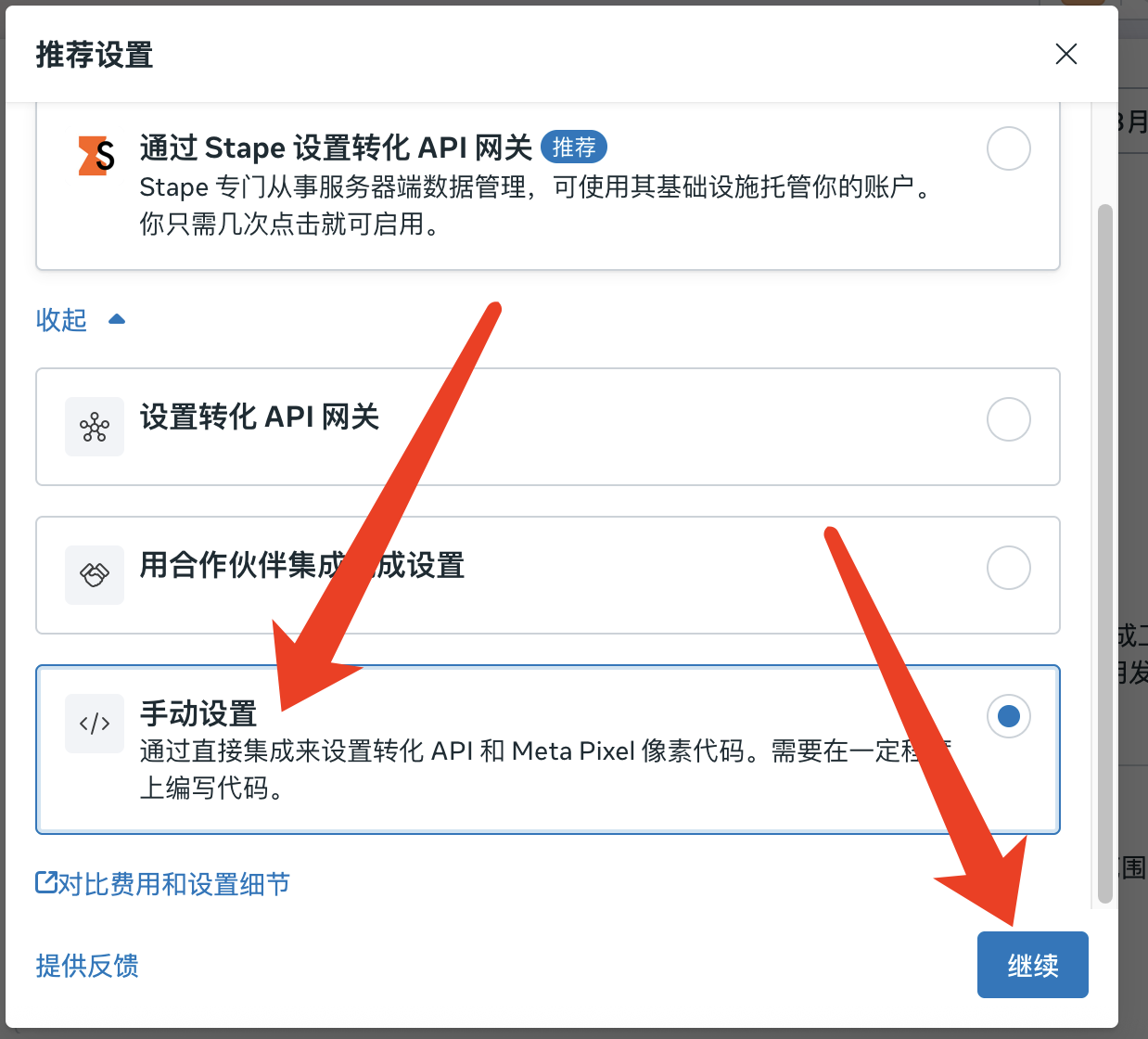Select the 设置转化 API 网关 radio button
1148x1039 pixels.
pyautogui.click(x=1009, y=419)
